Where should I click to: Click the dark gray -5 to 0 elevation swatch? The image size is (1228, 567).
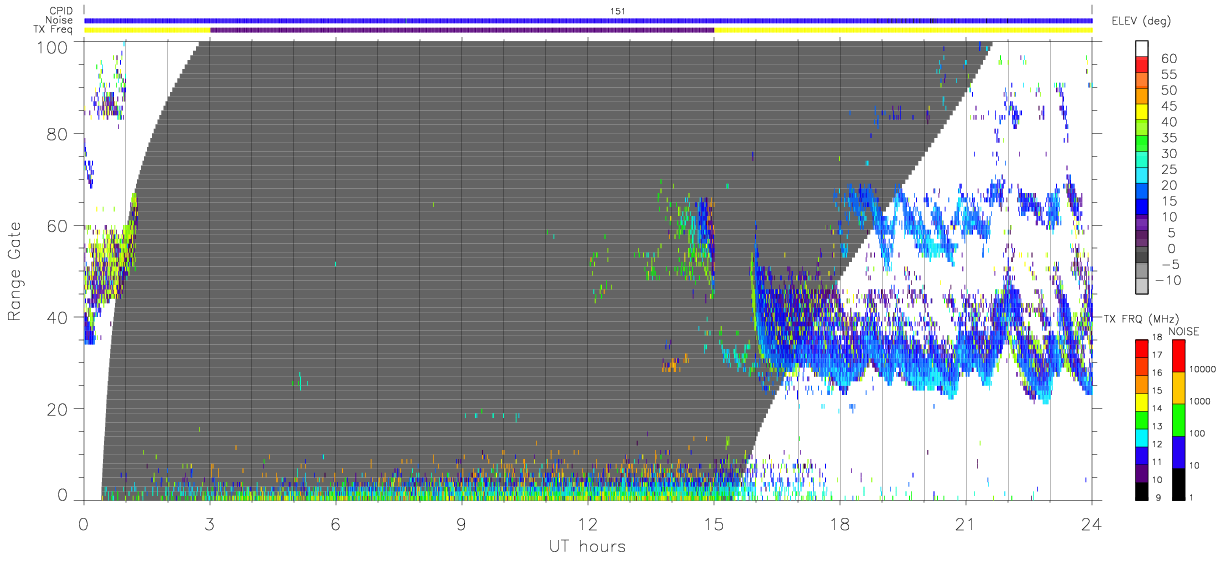point(1144,256)
